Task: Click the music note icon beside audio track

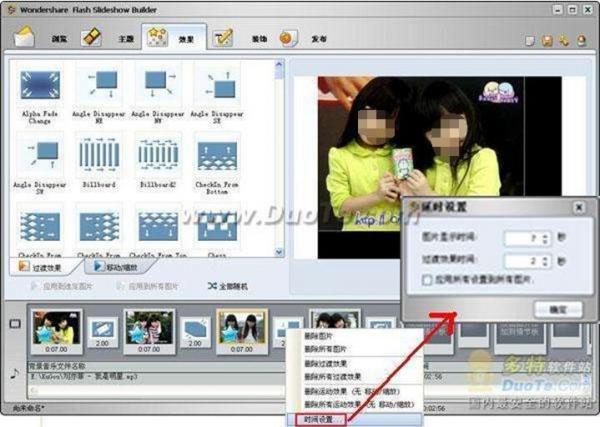Action: (15, 373)
